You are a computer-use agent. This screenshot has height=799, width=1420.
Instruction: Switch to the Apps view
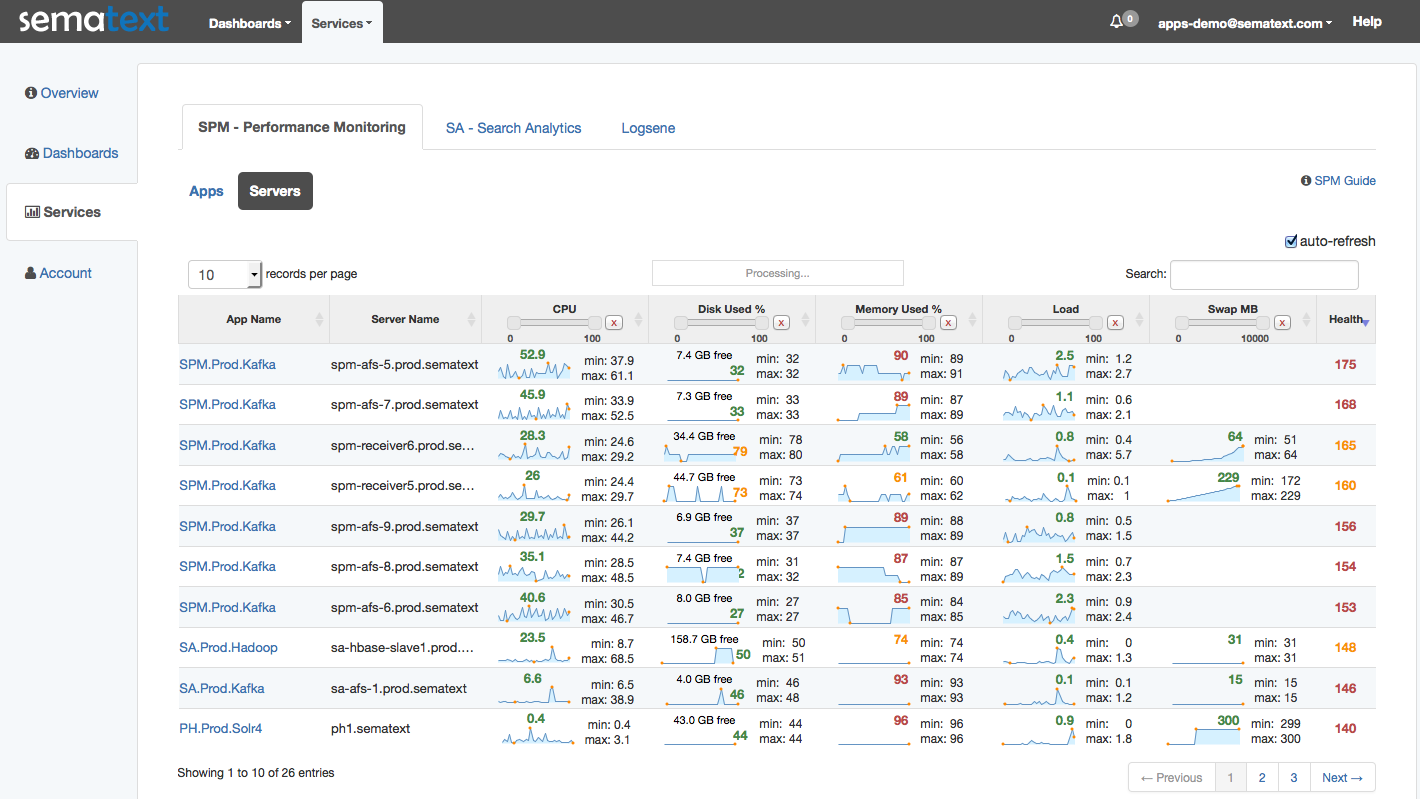pyautogui.click(x=206, y=191)
